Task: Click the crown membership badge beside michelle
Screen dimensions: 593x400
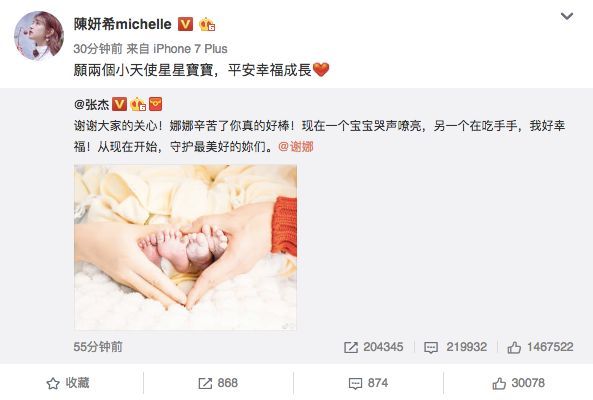Action: (x=207, y=24)
